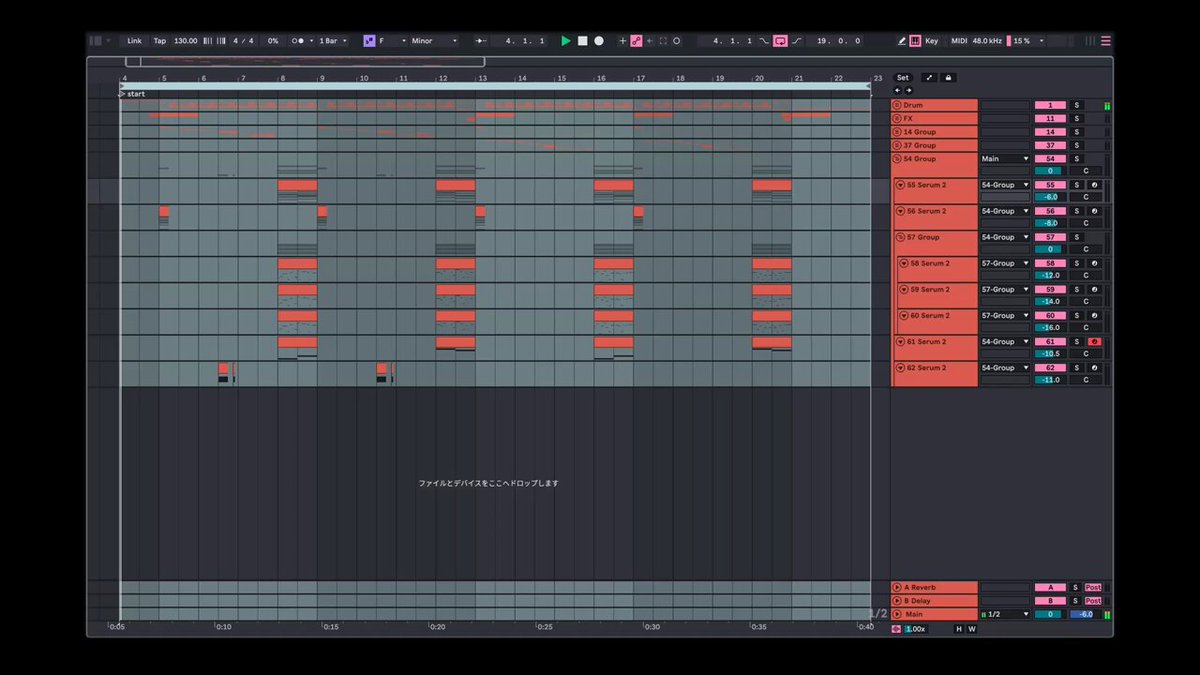Start playback with the green Play button
The height and width of the screenshot is (675, 1200).
tap(566, 41)
